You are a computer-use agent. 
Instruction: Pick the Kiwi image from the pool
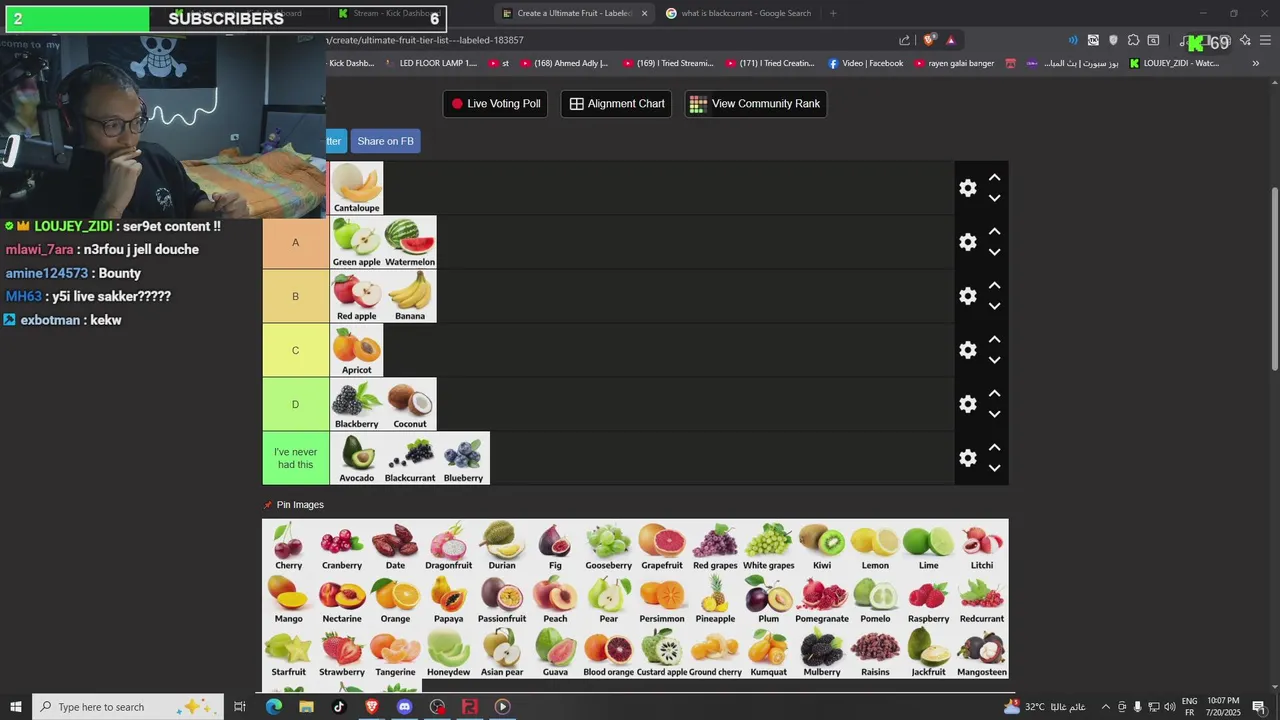tap(822, 546)
